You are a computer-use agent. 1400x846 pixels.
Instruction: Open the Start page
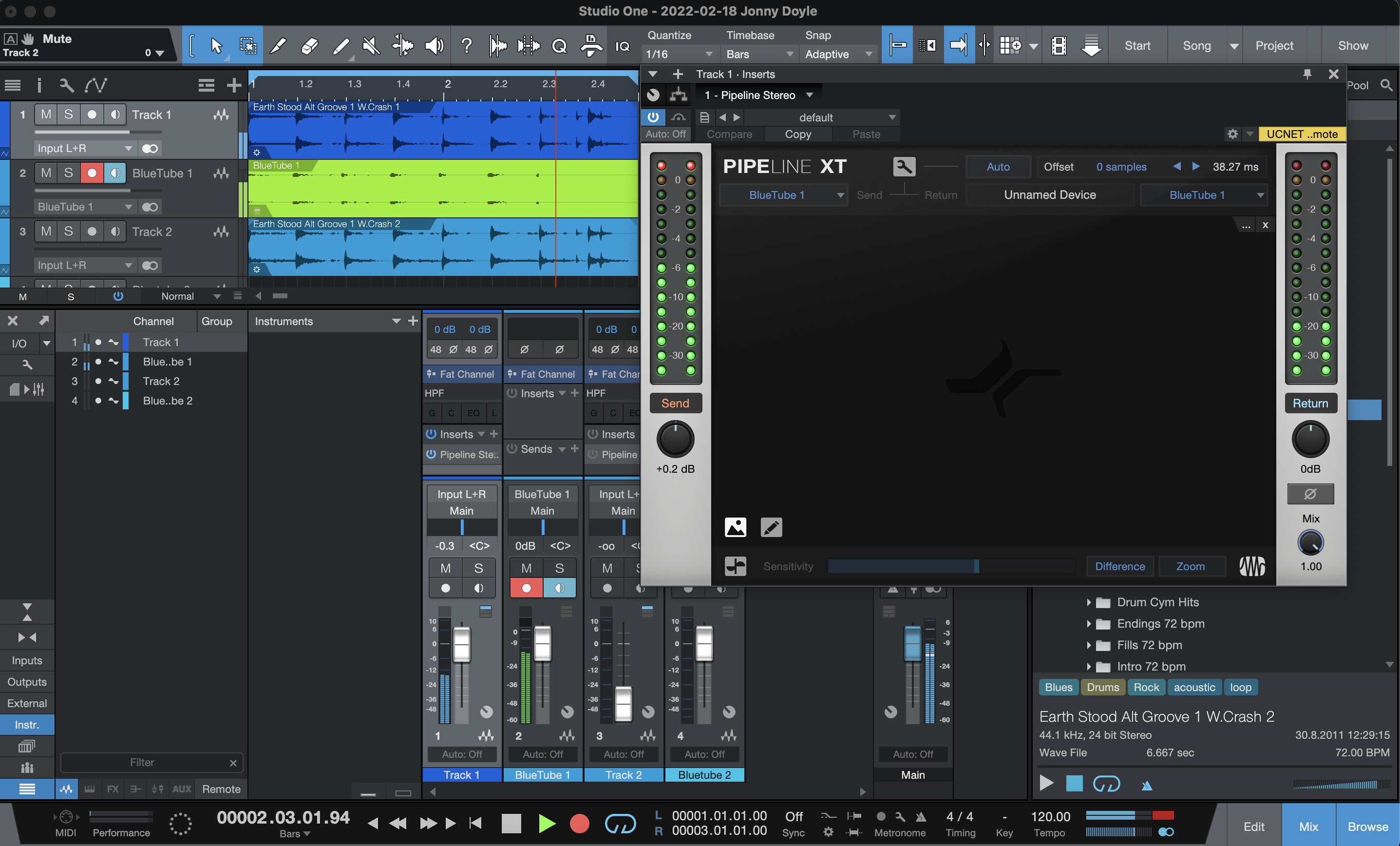tap(1137, 45)
